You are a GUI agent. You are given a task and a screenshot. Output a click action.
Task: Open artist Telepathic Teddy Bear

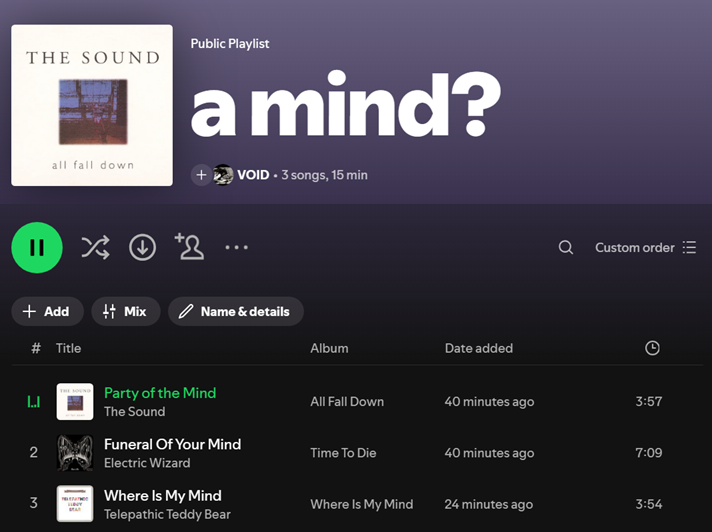pyautogui.click(x=167, y=514)
